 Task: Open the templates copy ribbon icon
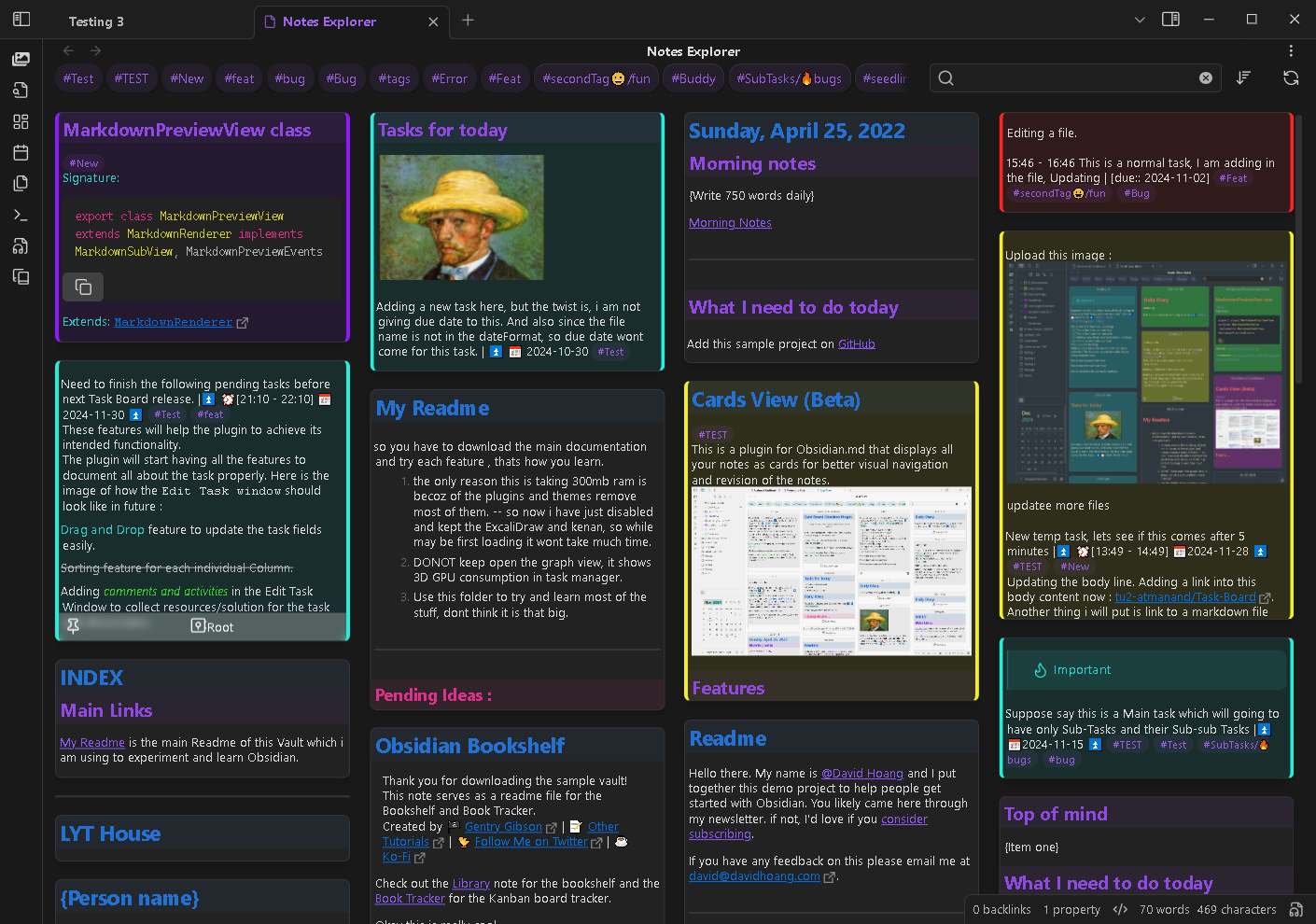coord(21,183)
